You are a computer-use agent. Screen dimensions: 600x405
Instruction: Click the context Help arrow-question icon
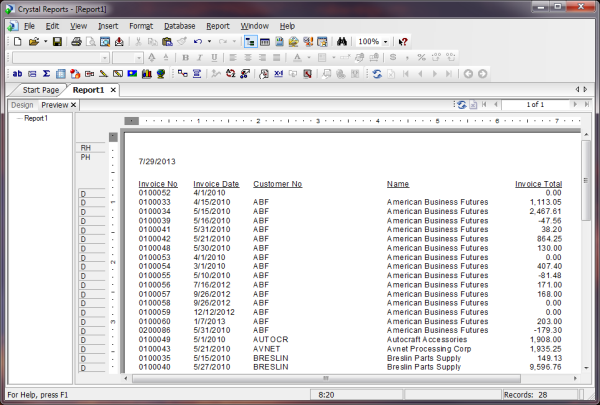pos(403,42)
